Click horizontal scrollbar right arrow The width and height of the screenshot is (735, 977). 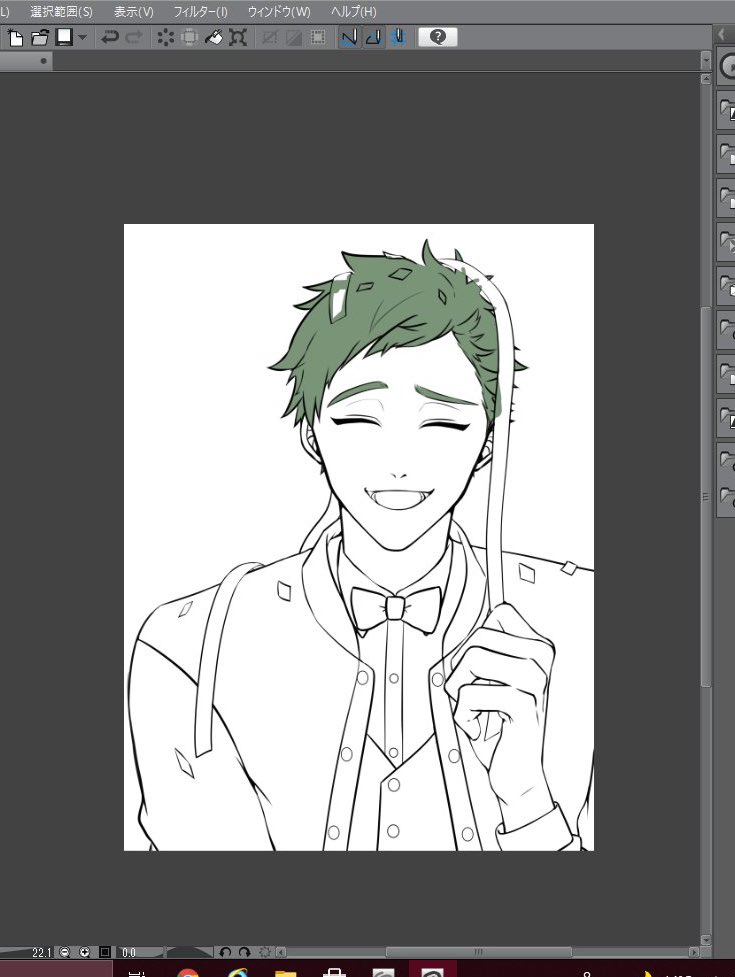[693, 952]
